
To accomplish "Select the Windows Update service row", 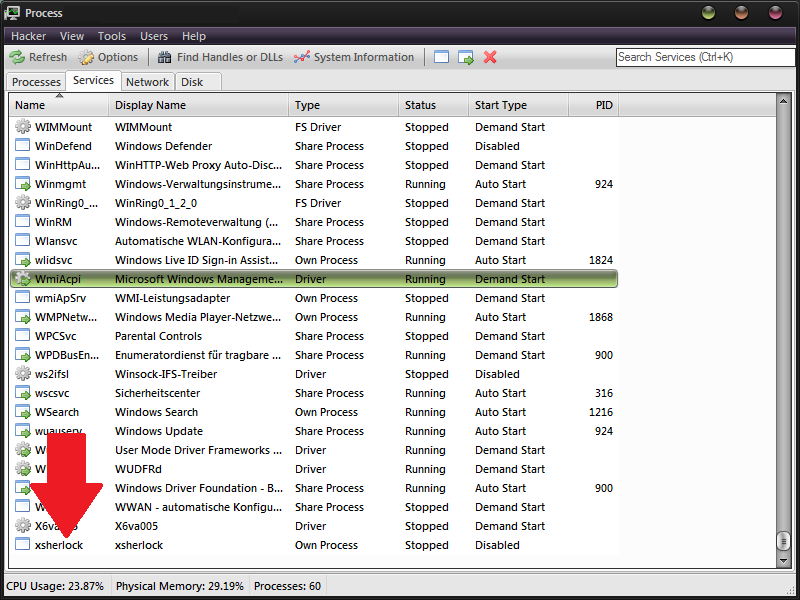I will click(x=314, y=431).
